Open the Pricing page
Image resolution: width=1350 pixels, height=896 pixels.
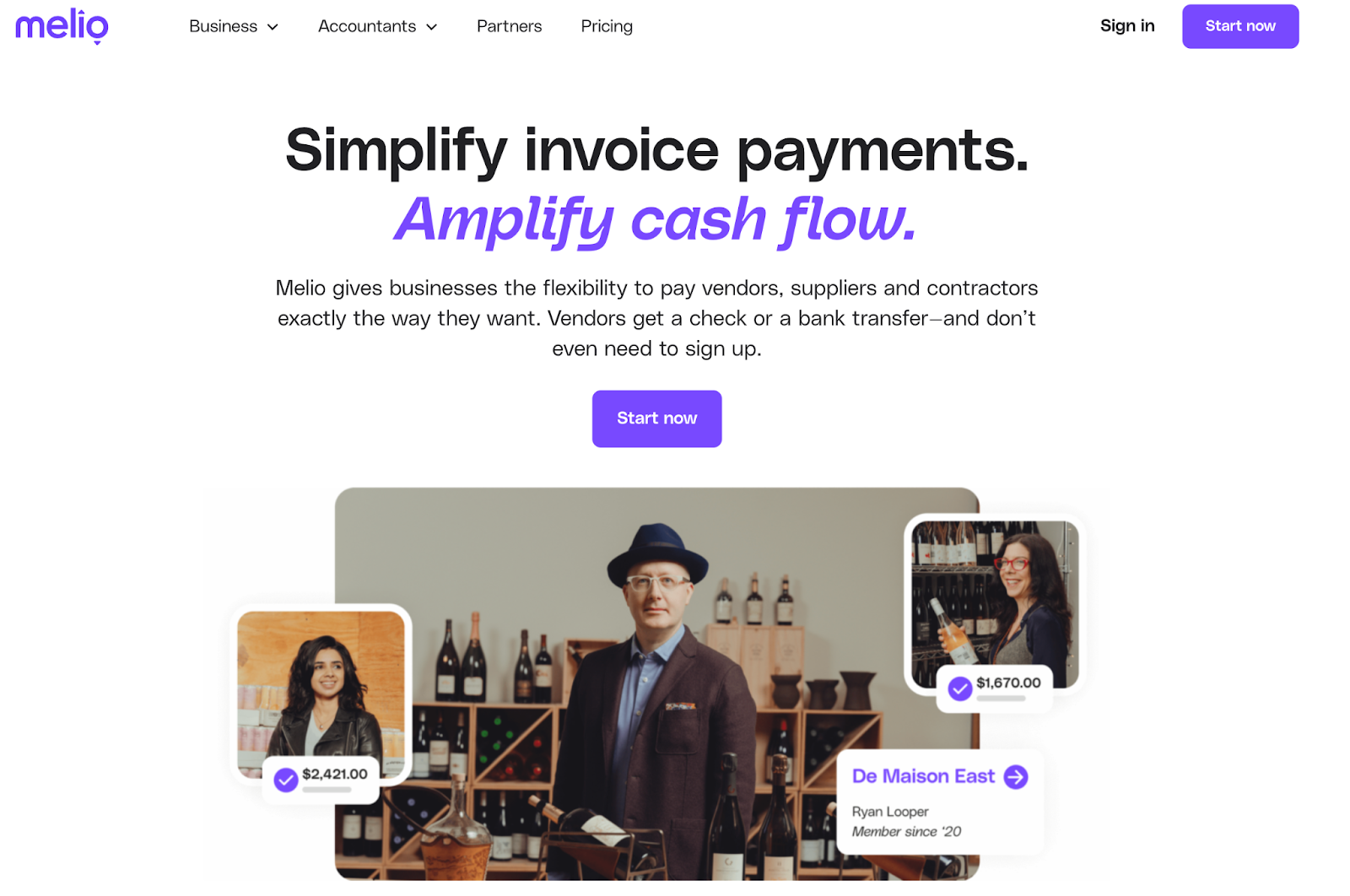607,26
